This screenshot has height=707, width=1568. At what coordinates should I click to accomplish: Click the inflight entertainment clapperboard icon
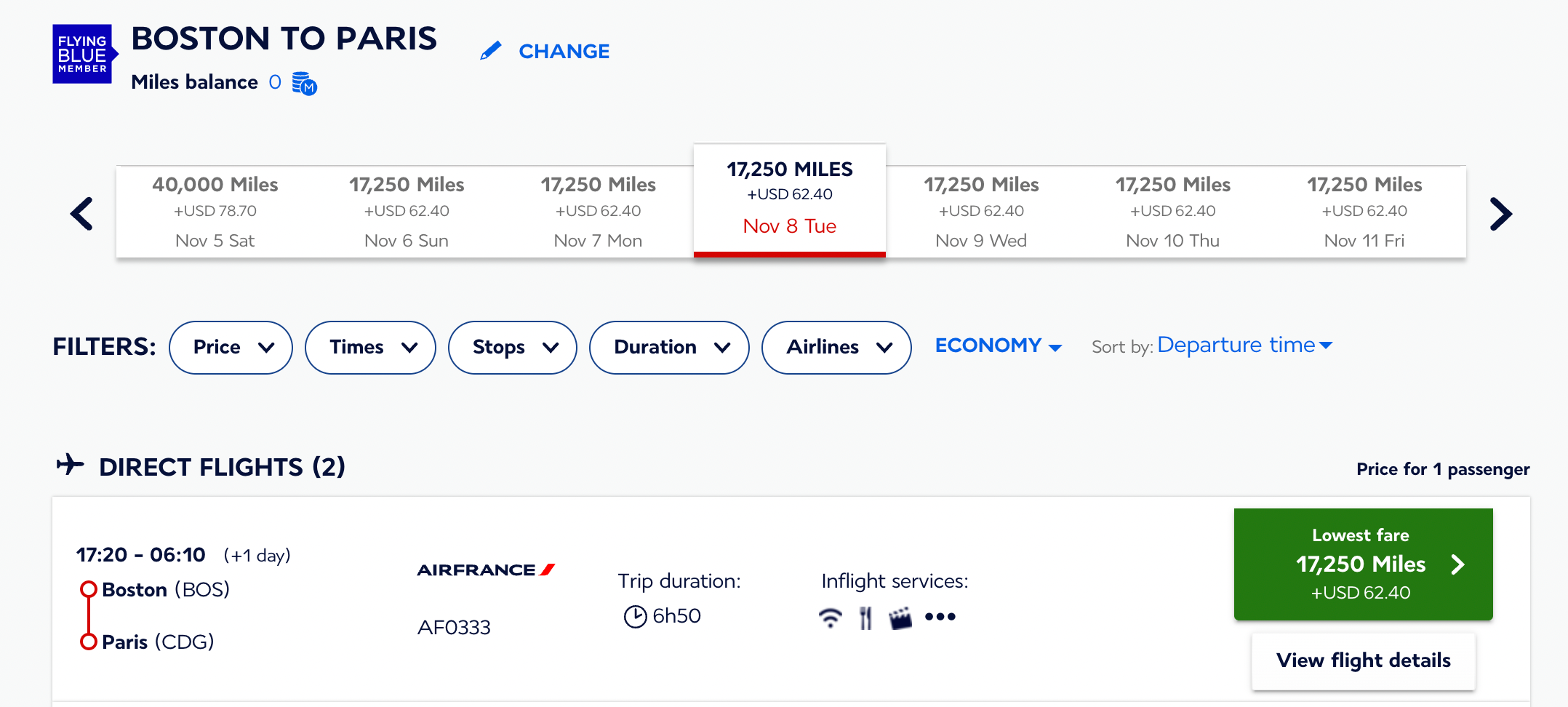click(900, 618)
